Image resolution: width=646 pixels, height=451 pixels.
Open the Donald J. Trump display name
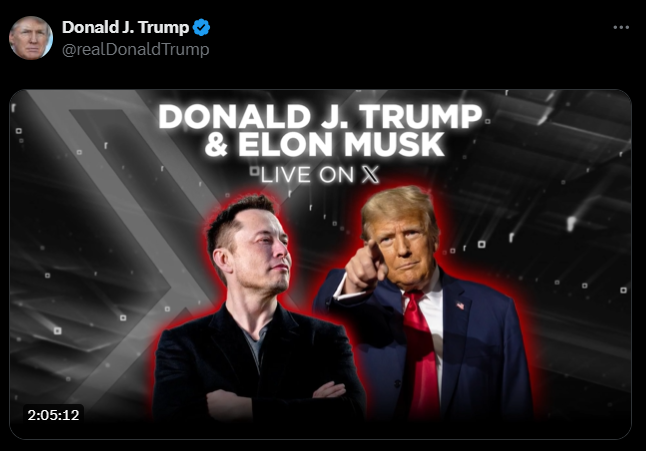point(125,27)
